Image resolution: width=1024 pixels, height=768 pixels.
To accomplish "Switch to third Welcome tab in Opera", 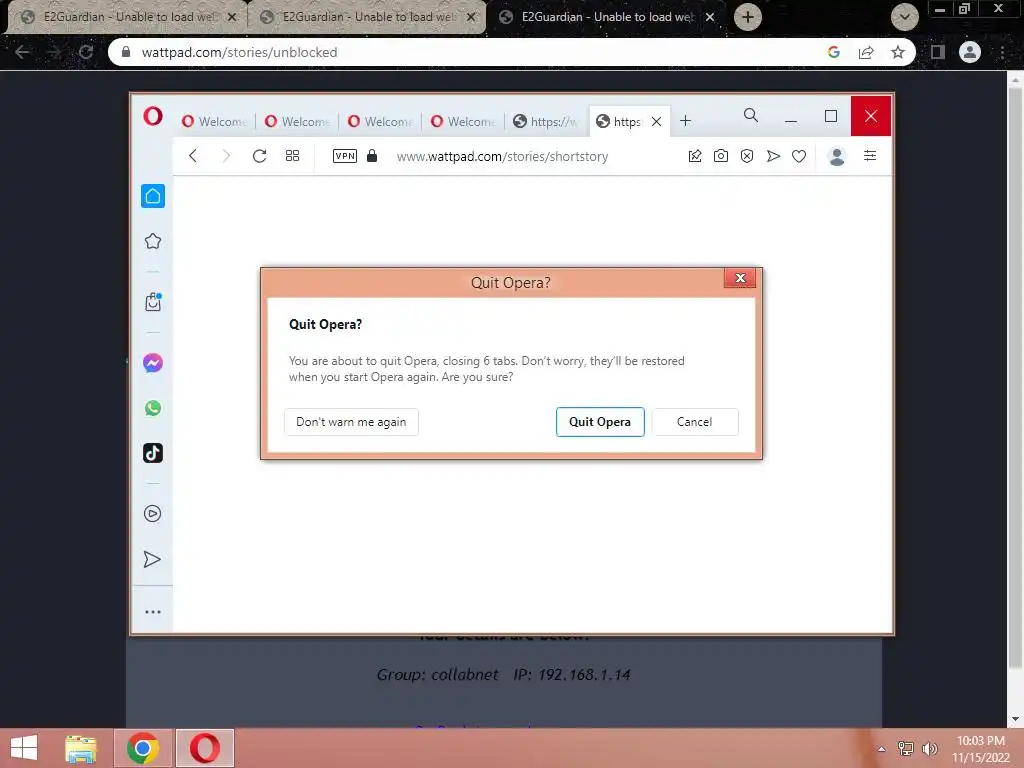I will (380, 121).
